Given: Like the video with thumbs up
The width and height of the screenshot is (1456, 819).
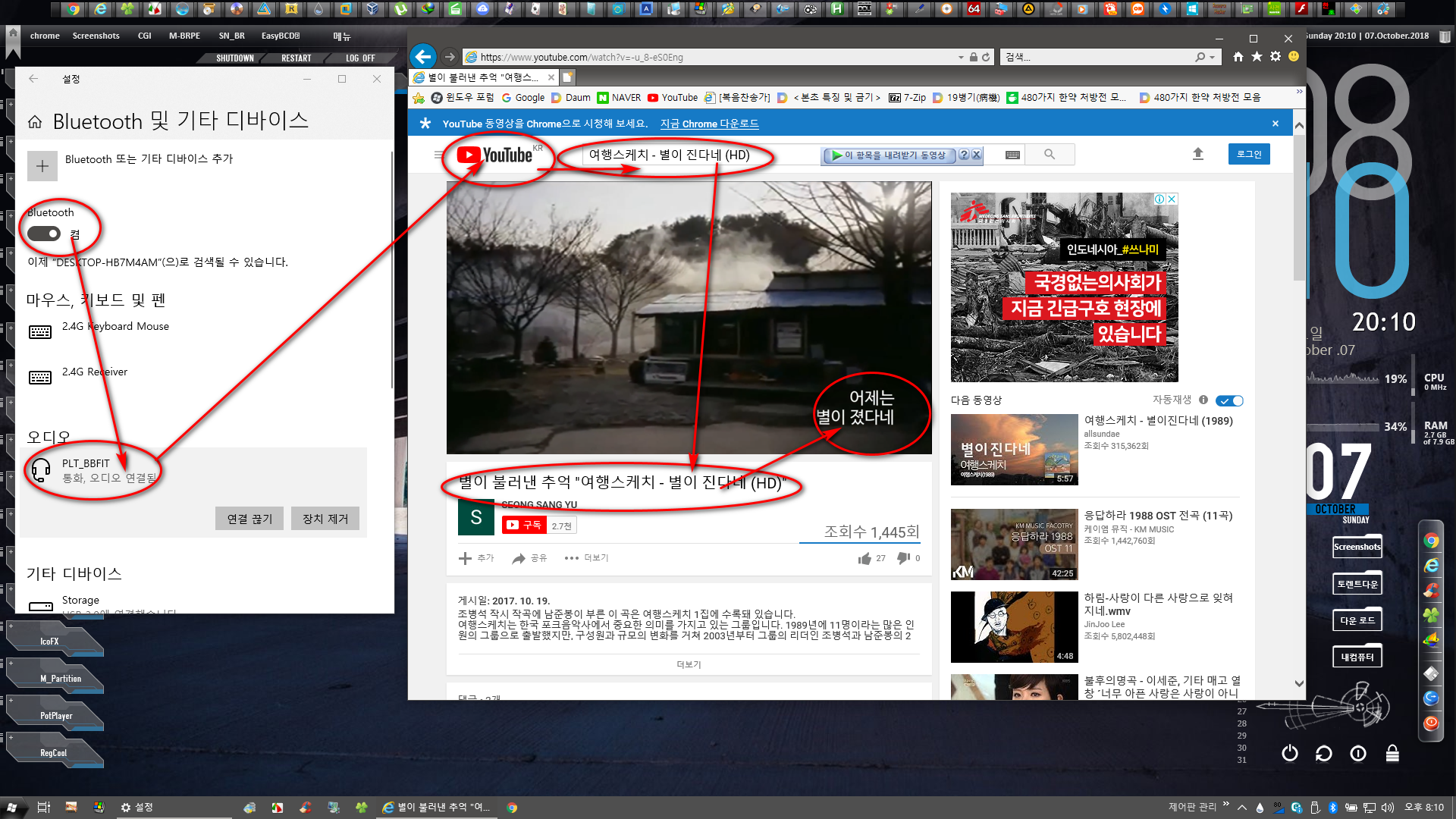Looking at the screenshot, I should tap(864, 558).
